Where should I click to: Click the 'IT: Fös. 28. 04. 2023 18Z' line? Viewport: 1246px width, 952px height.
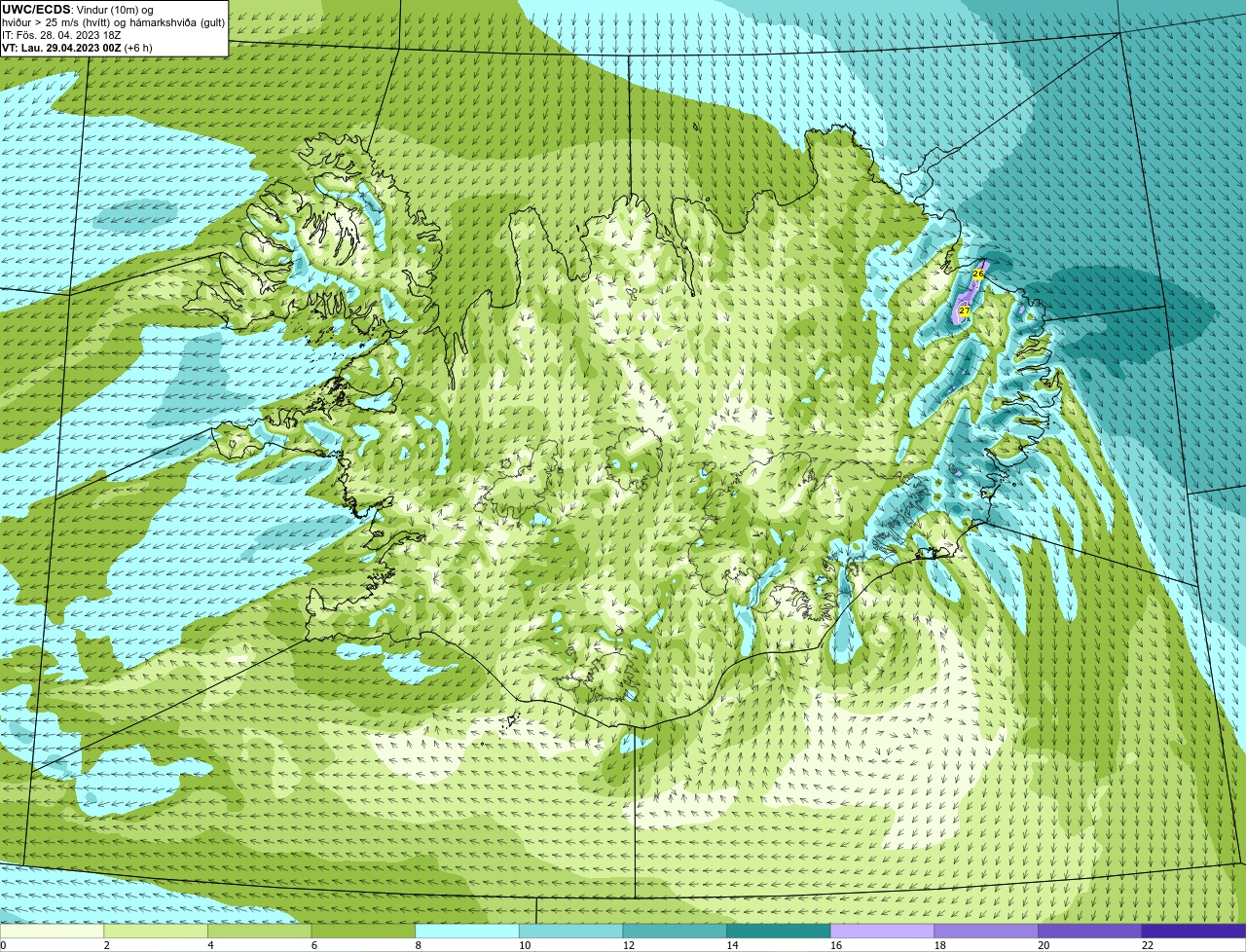(x=61, y=35)
